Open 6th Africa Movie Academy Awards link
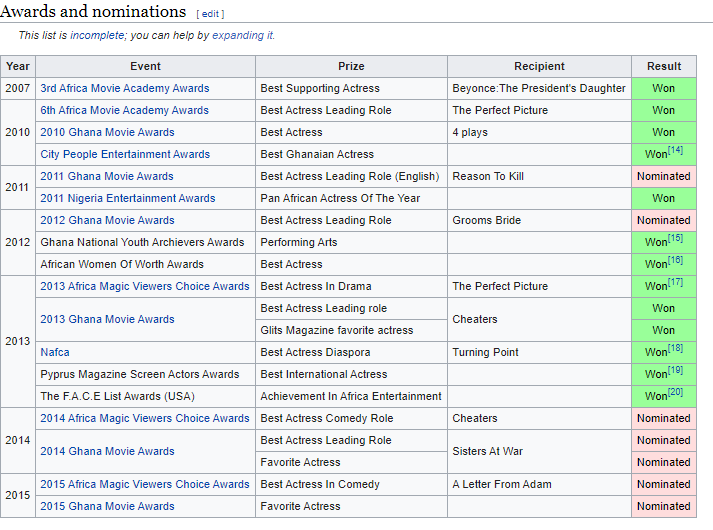 (x=125, y=110)
